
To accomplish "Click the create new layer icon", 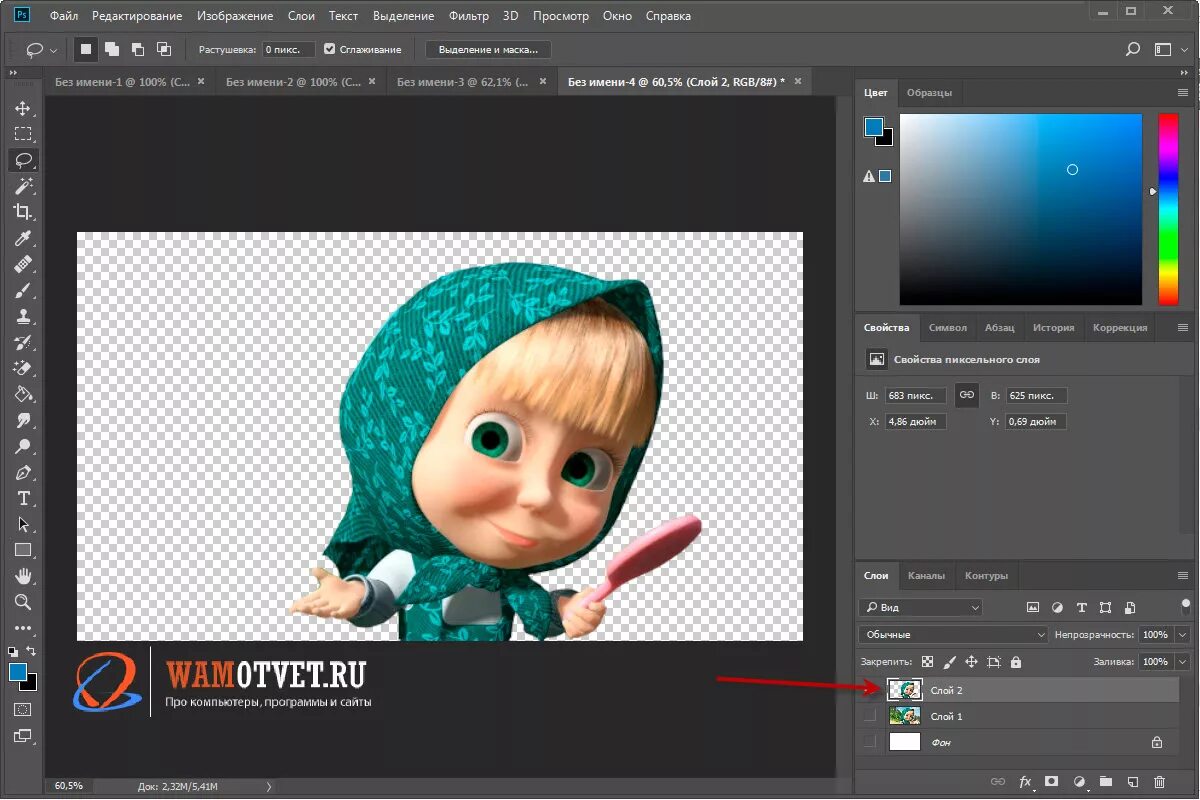I will click(x=1133, y=782).
